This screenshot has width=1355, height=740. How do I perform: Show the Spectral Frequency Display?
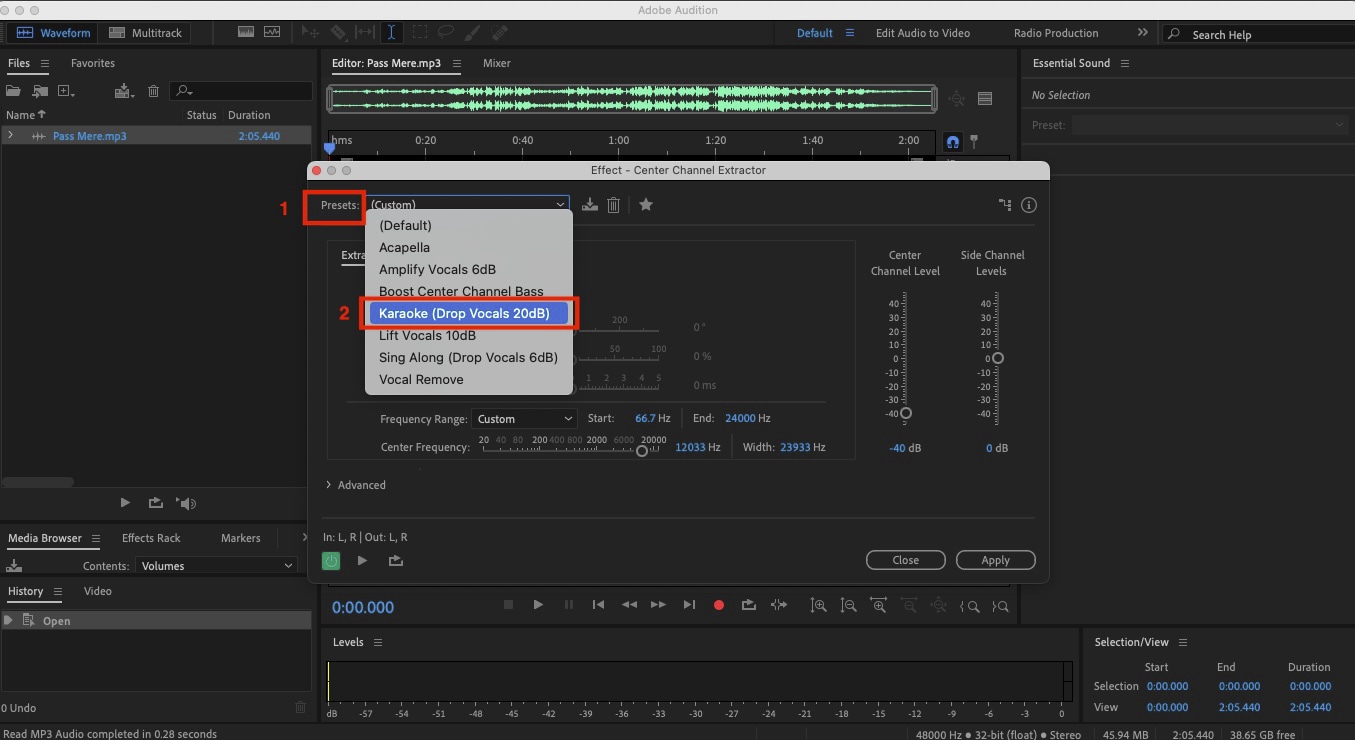tap(246, 32)
